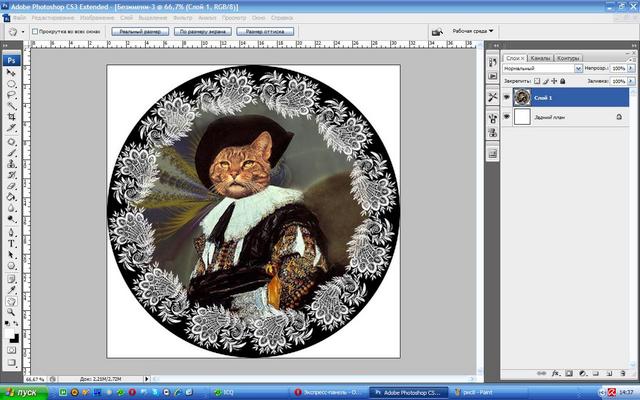Expand the layer opacity slider arrow
Image resolution: width=640 pixels, height=400 pixels.
pos(630,69)
